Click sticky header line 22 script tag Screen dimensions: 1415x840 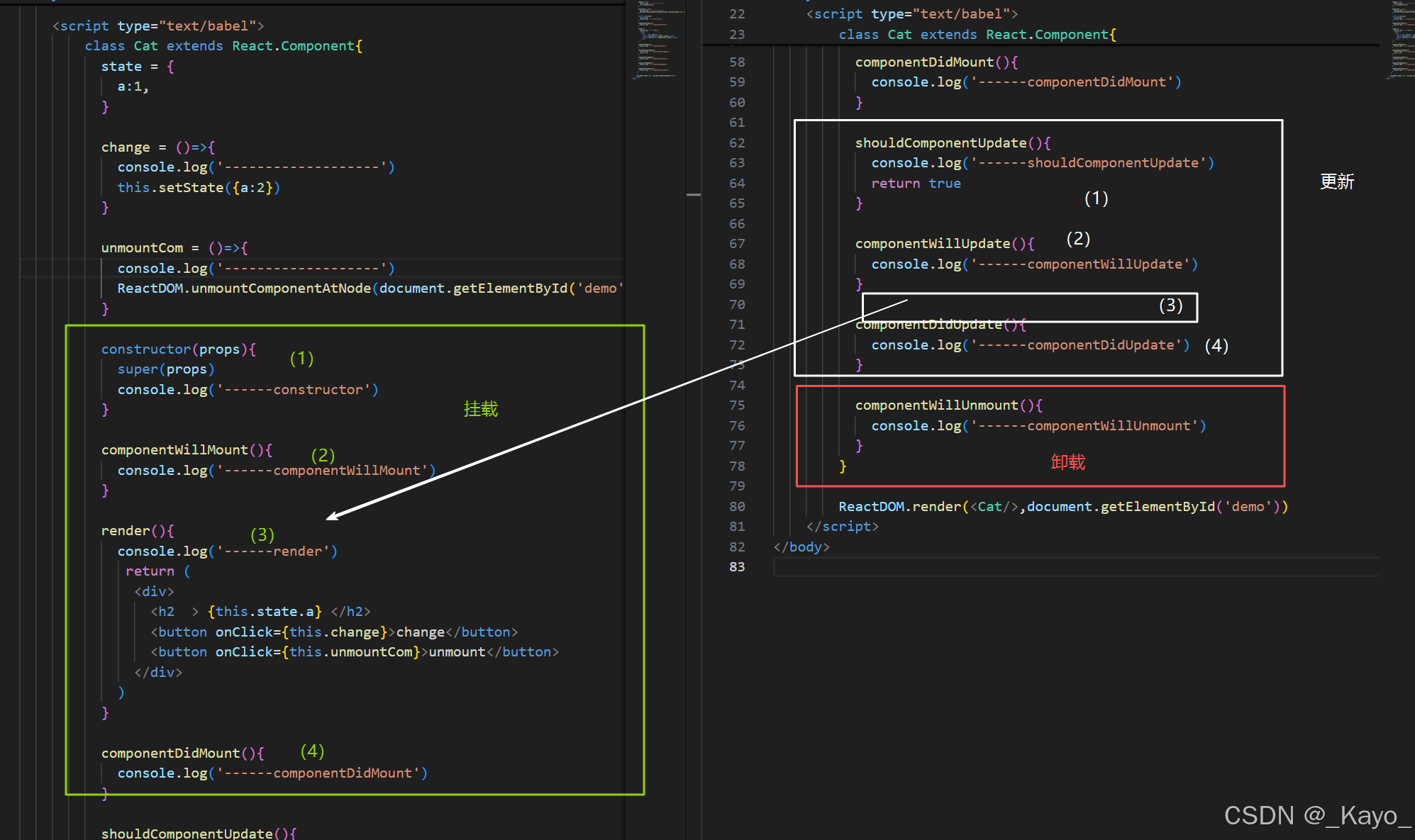[912, 14]
